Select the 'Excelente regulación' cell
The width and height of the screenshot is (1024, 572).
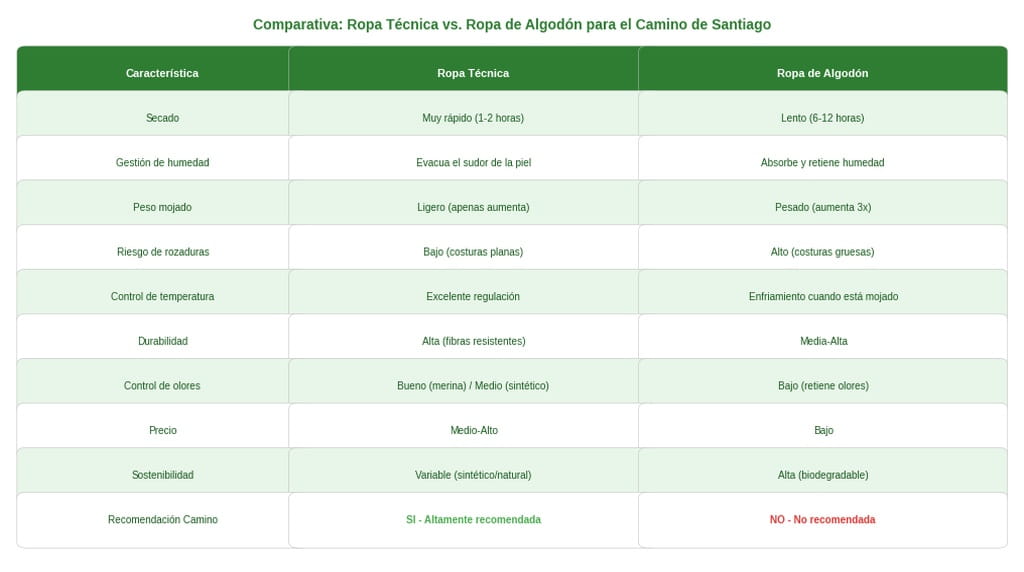[x=473, y=296]
